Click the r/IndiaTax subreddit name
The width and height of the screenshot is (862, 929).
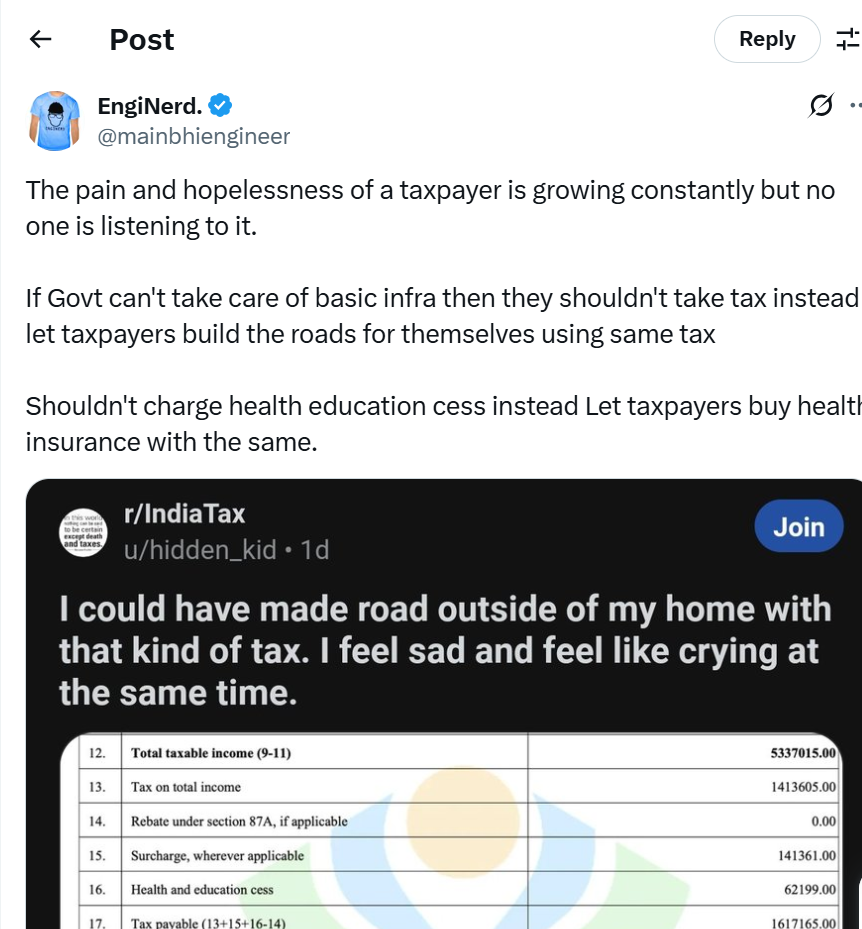pyautogui.click(x=184, y=514)
